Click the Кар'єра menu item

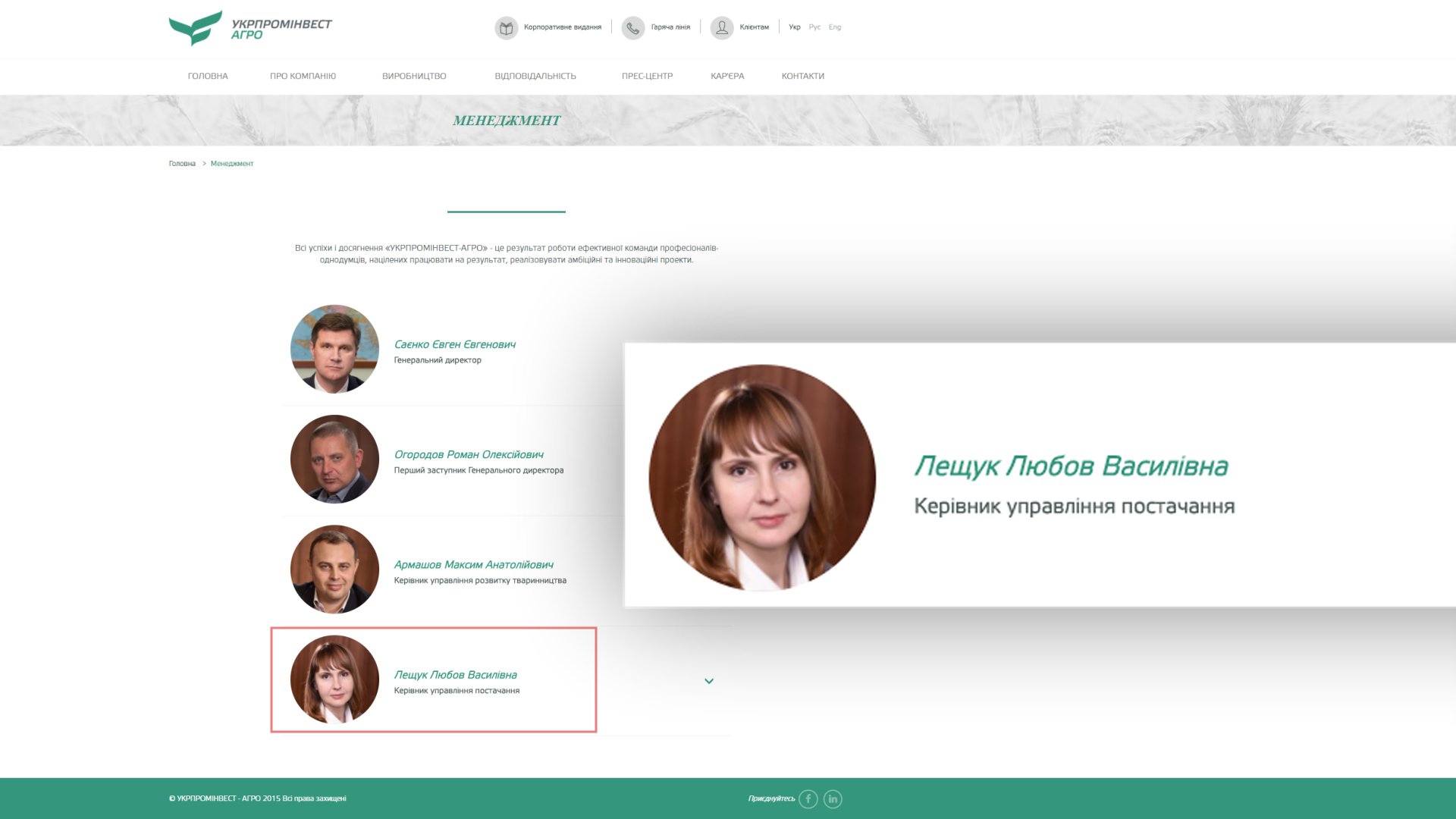point(726,76)
